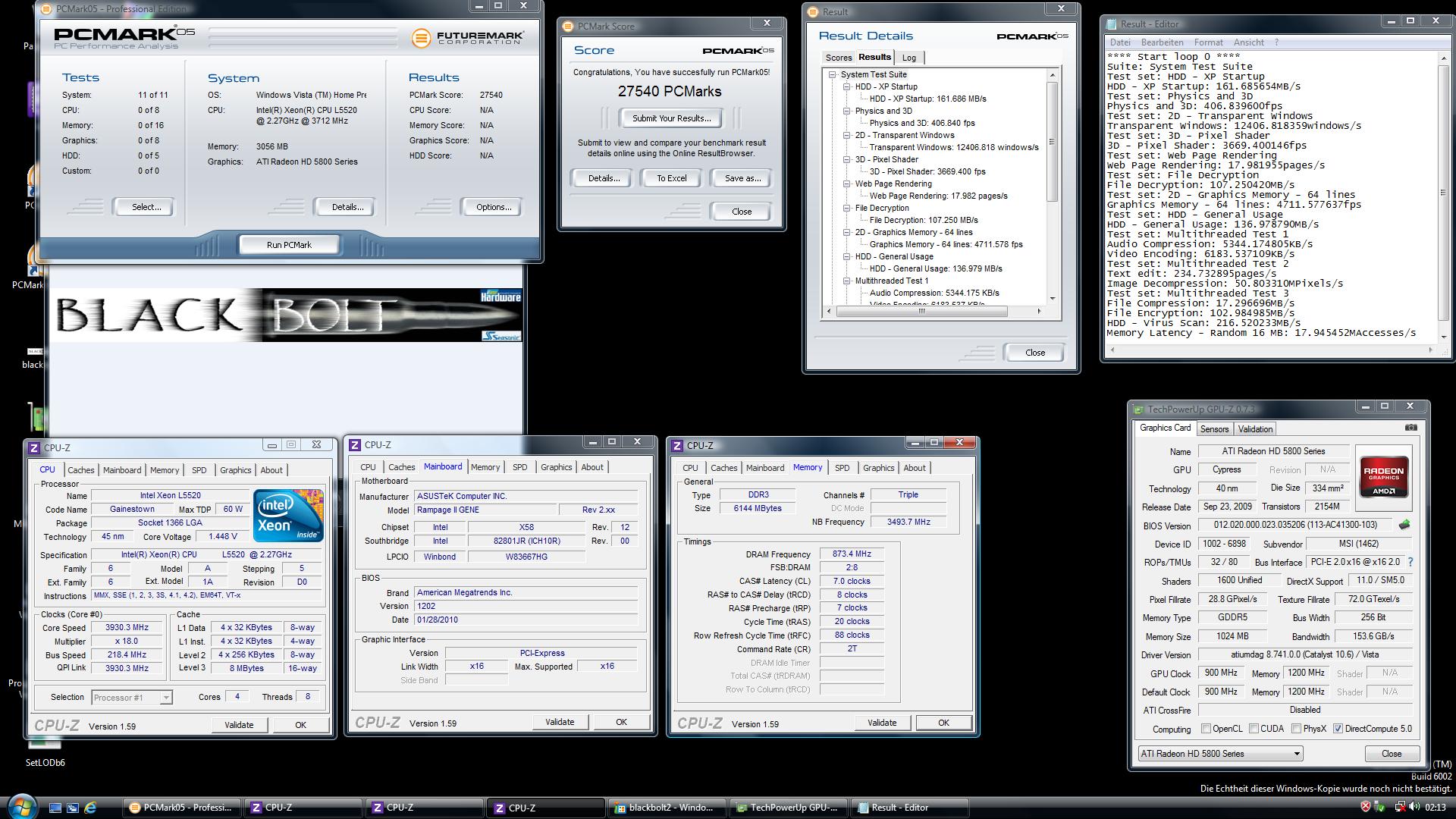Screen dimensions: 1456x819
Task: Switch to TechPowerUp GPU-Z taskbar button
Action: tap(789, 808)
